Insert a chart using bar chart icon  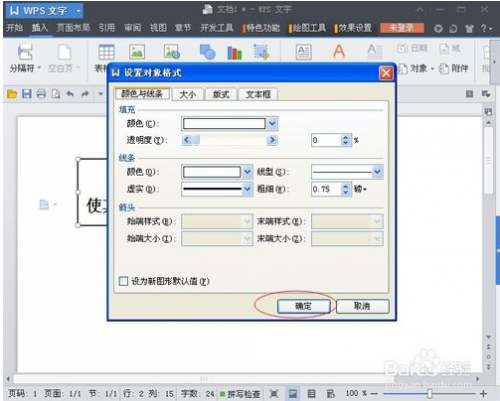tap(234, 53)
